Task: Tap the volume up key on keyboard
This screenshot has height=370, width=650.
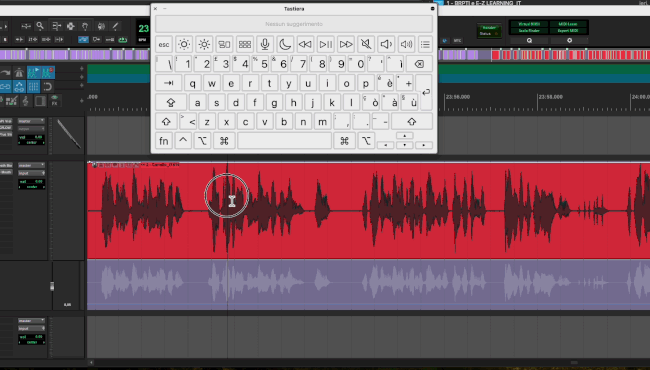Action: click(x=406, y=44)
